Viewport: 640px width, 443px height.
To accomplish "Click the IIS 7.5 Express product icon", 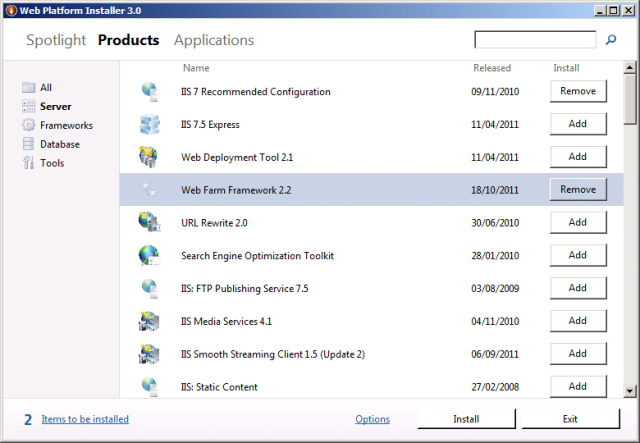I will coord(150,125).
